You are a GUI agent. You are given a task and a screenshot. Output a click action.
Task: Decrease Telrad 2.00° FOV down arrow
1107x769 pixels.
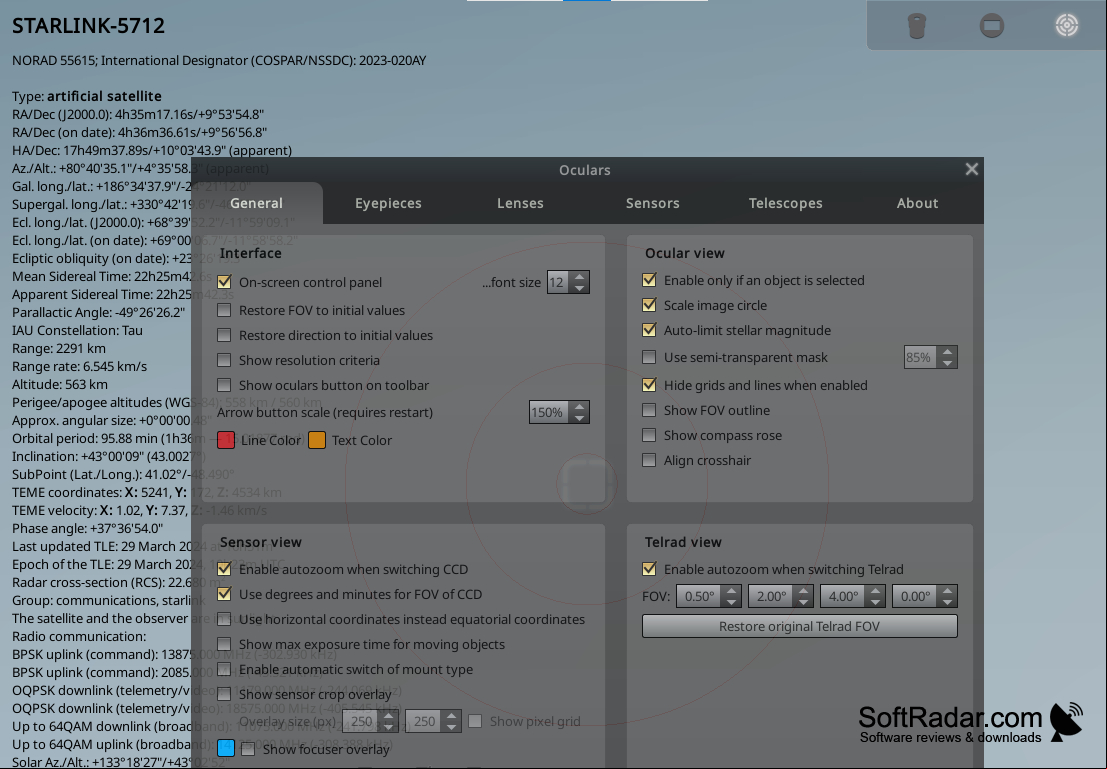pos(803,602)
